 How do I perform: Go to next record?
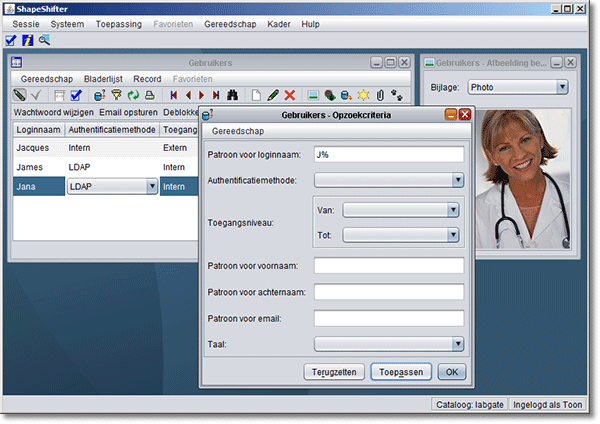pos(202,95)
